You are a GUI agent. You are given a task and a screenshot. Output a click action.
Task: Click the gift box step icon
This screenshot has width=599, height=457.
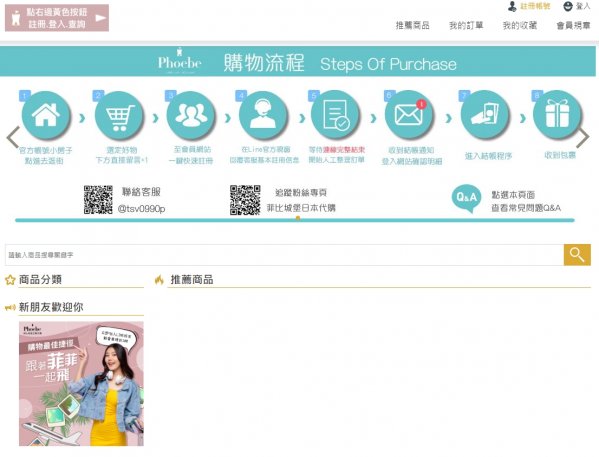click(x=557, y=114)
